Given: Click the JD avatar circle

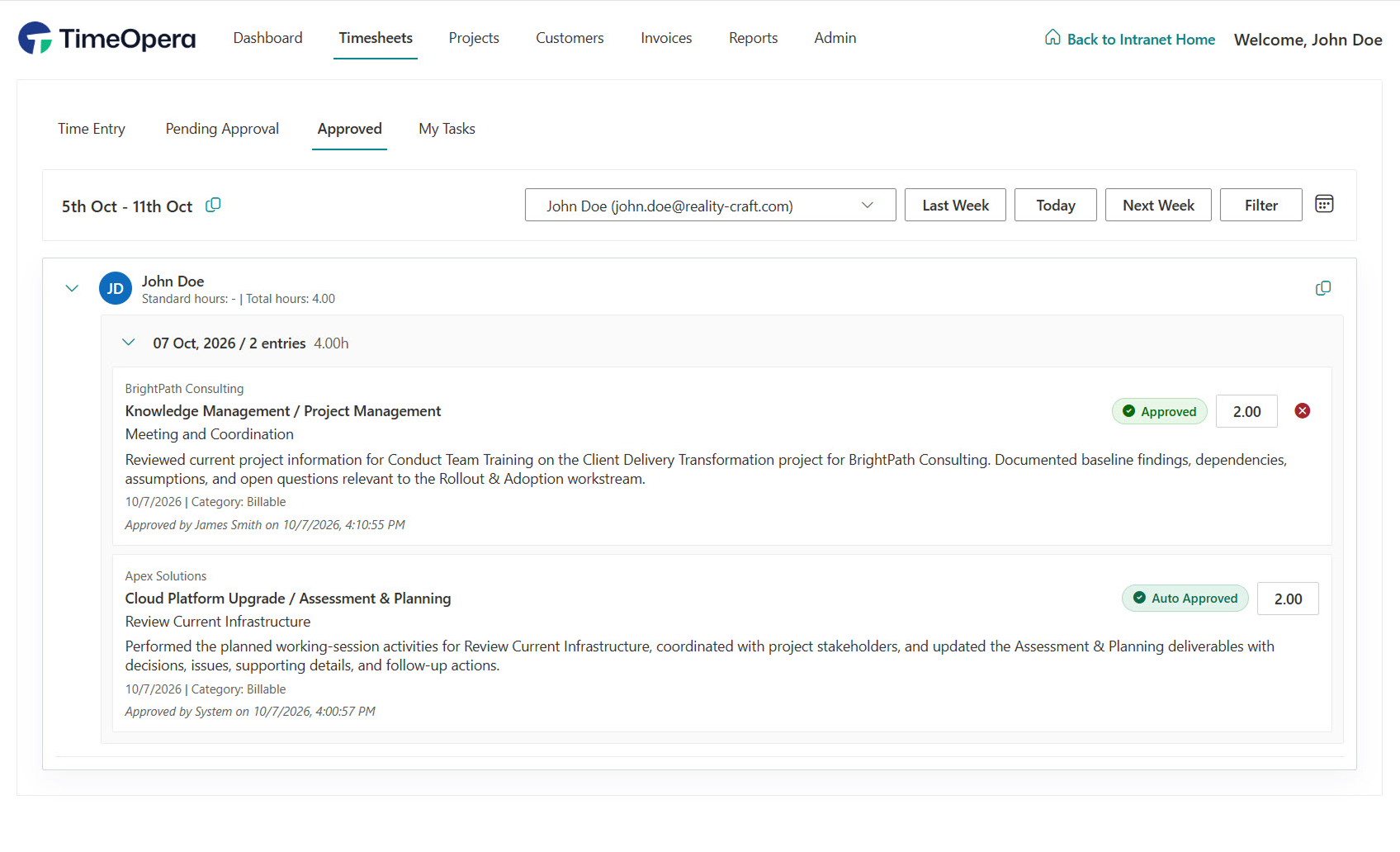Looking at the screenshot, I should pos(116,288).
